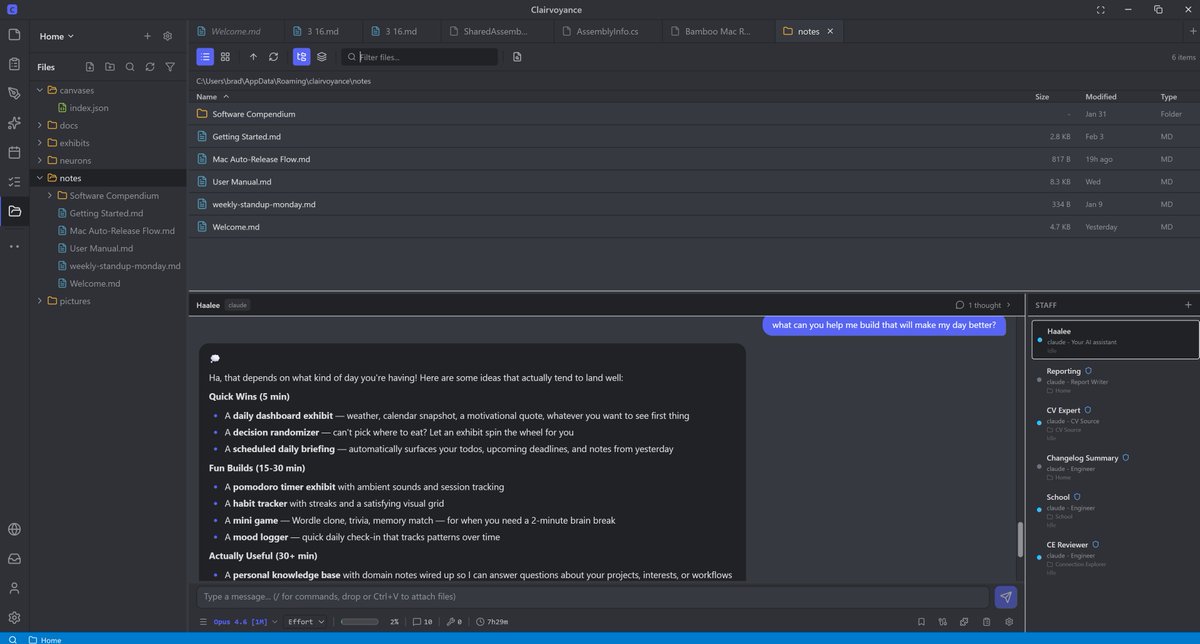Open the open-folder files icon in left rail

point(14,211)
